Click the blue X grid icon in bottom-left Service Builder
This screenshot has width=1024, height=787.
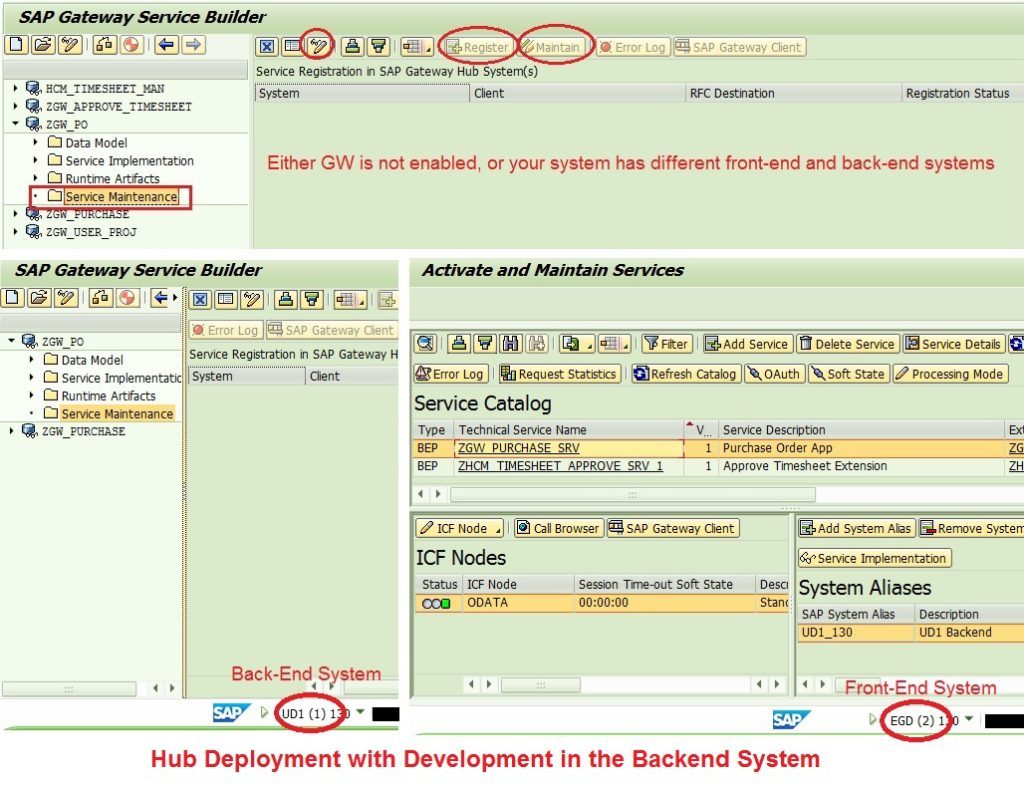200,300
